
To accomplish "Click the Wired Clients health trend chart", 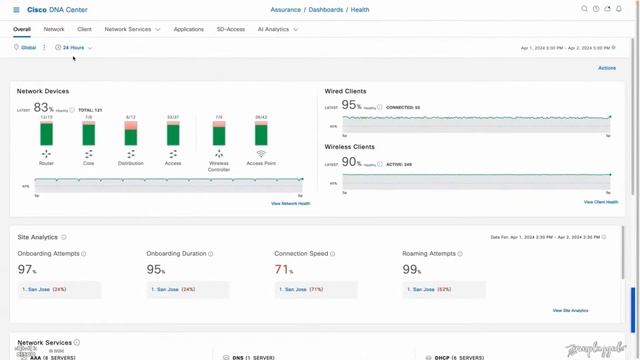I will pyautogui.click(x=476, y=124).
